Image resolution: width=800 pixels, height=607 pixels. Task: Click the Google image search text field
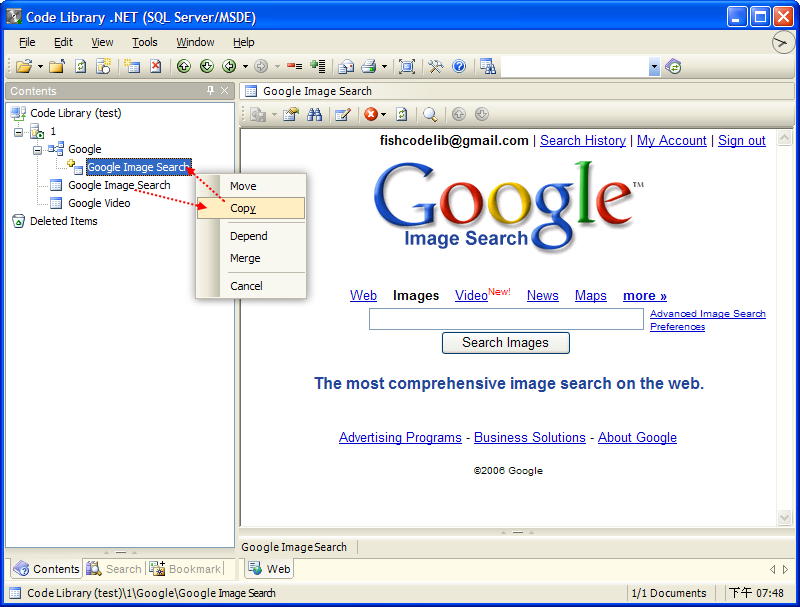(506, 319)
